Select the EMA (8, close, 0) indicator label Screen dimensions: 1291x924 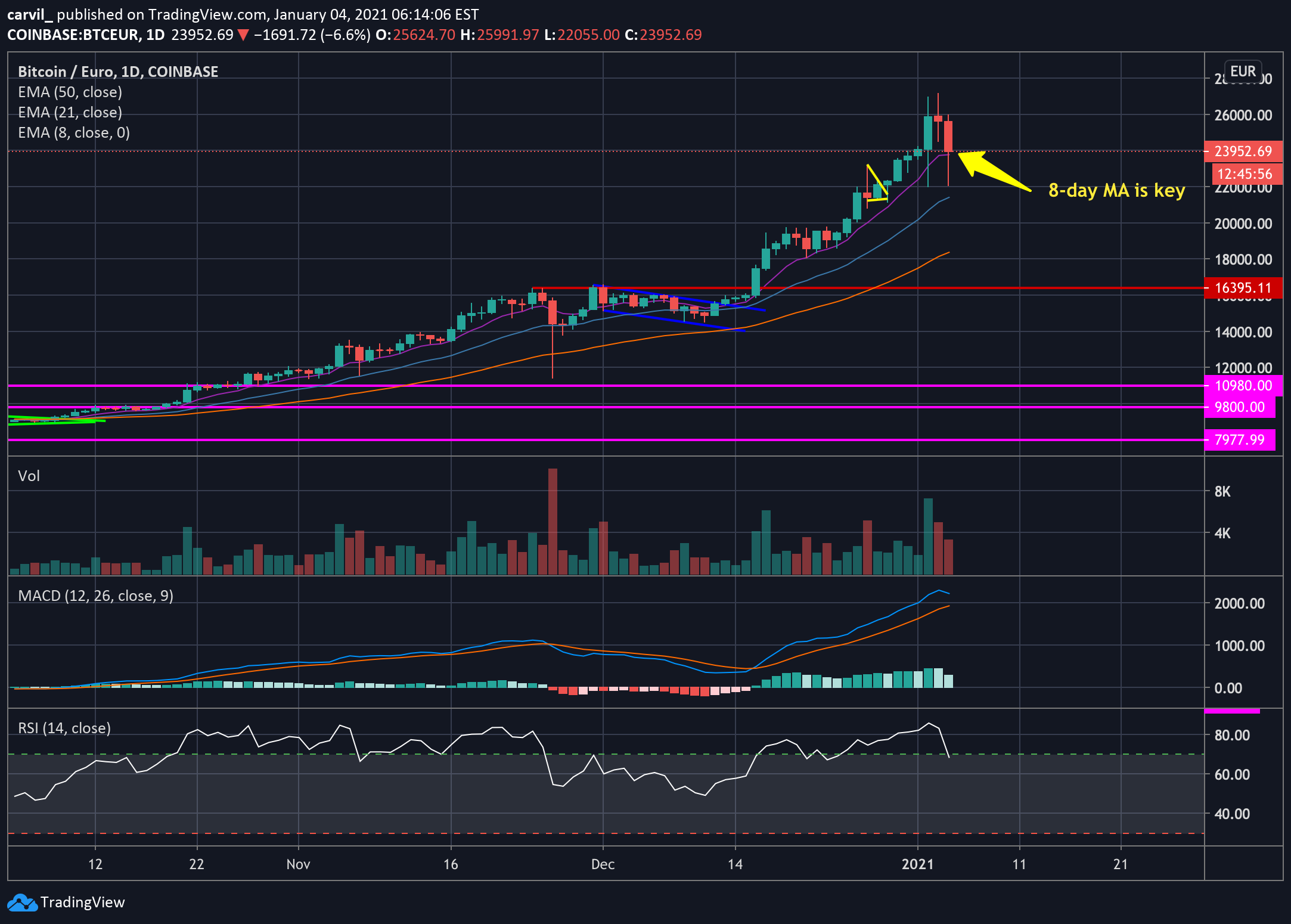click(74, 133)
